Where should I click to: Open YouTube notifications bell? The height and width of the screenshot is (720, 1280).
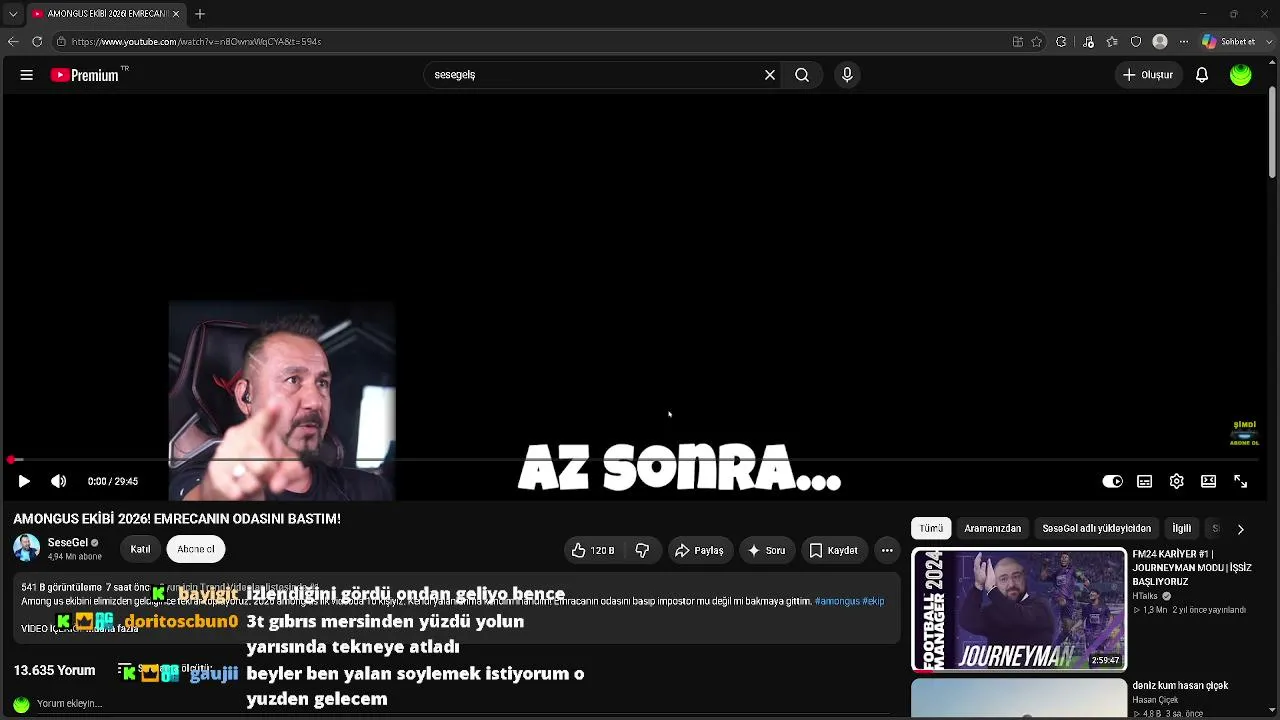coord(1202,75)
